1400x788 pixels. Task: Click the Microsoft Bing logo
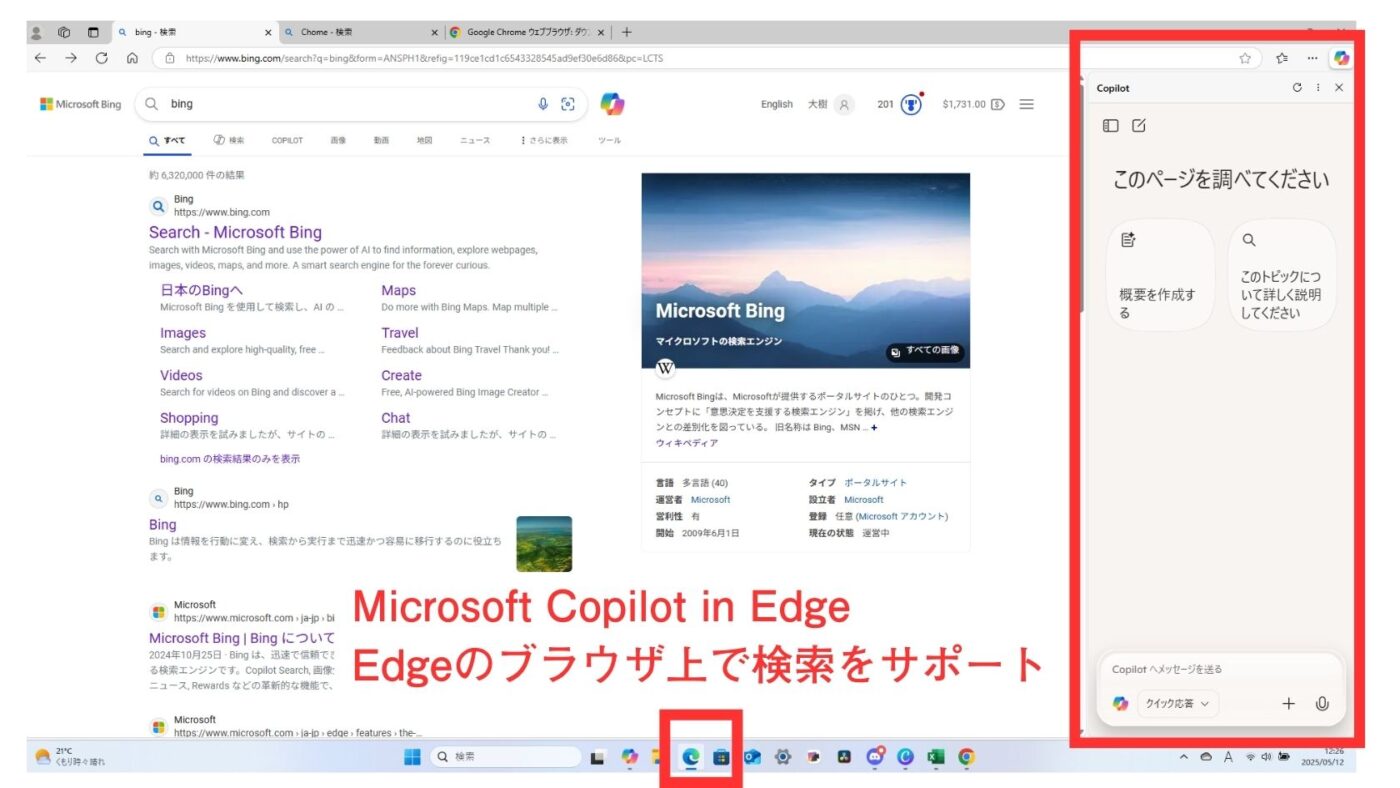coord(80,104)
